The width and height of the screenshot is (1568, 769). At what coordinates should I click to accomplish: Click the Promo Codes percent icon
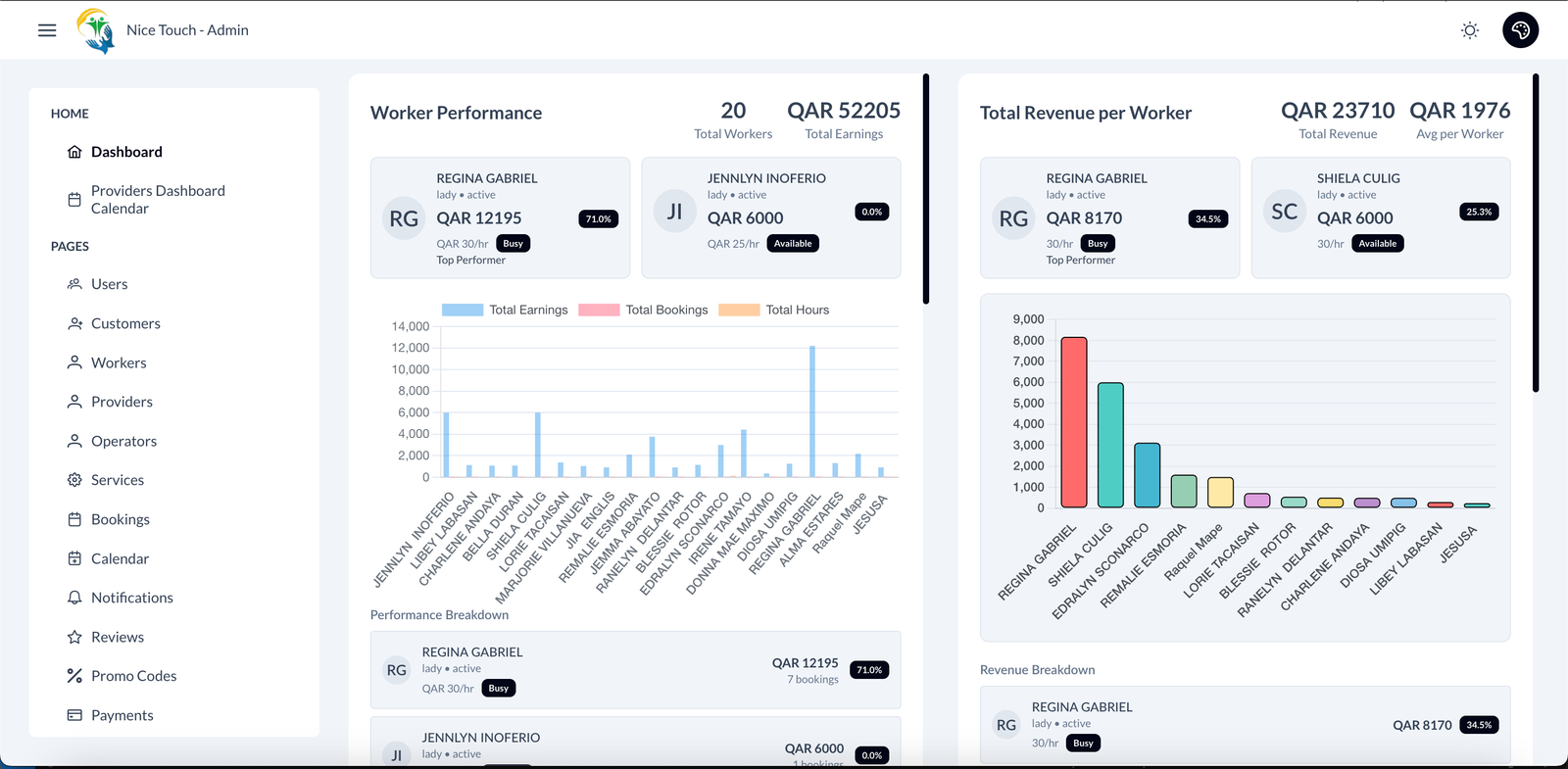74,676
